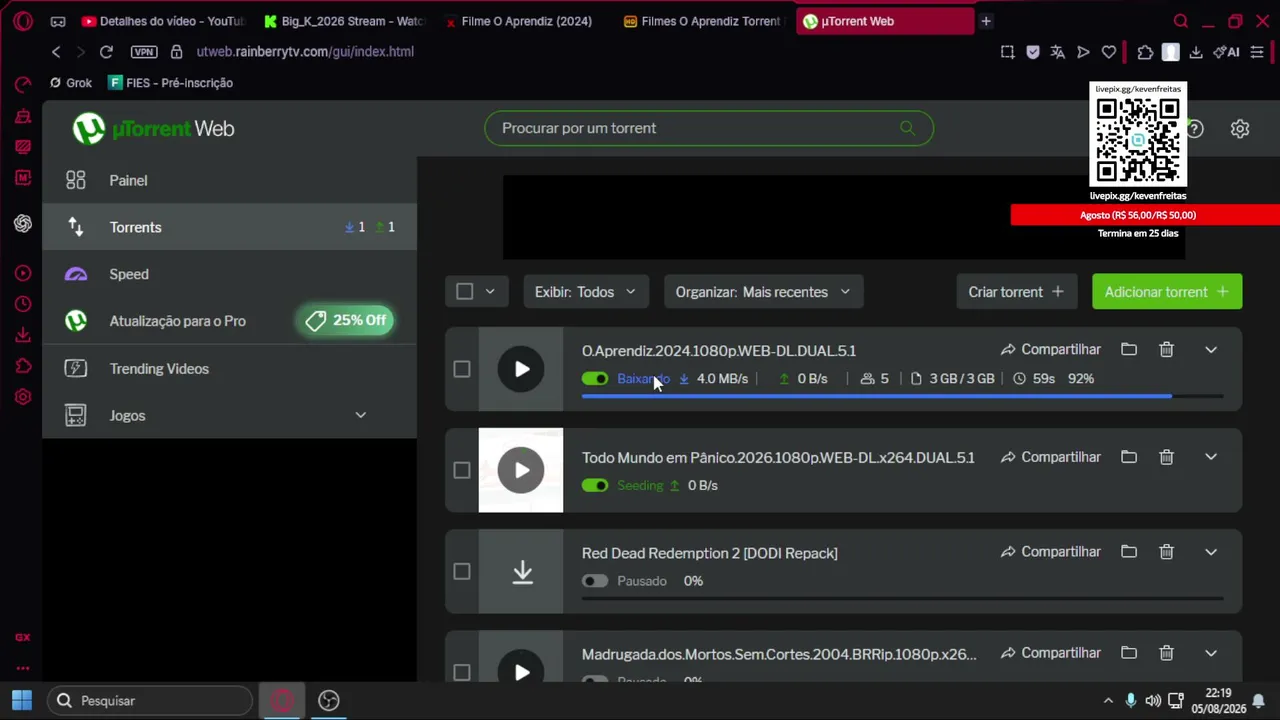Image resolution: width=1280 pixels, height=720 pixels.
Task: Check the Madrugada.dos.Mortos torrent checkbox
Action: (x=462, y=672)
